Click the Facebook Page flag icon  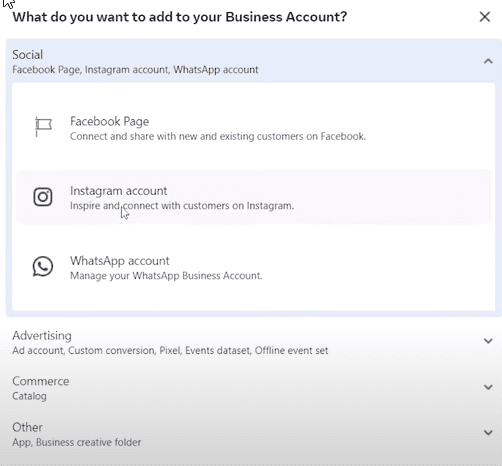(x=43, y=127)
